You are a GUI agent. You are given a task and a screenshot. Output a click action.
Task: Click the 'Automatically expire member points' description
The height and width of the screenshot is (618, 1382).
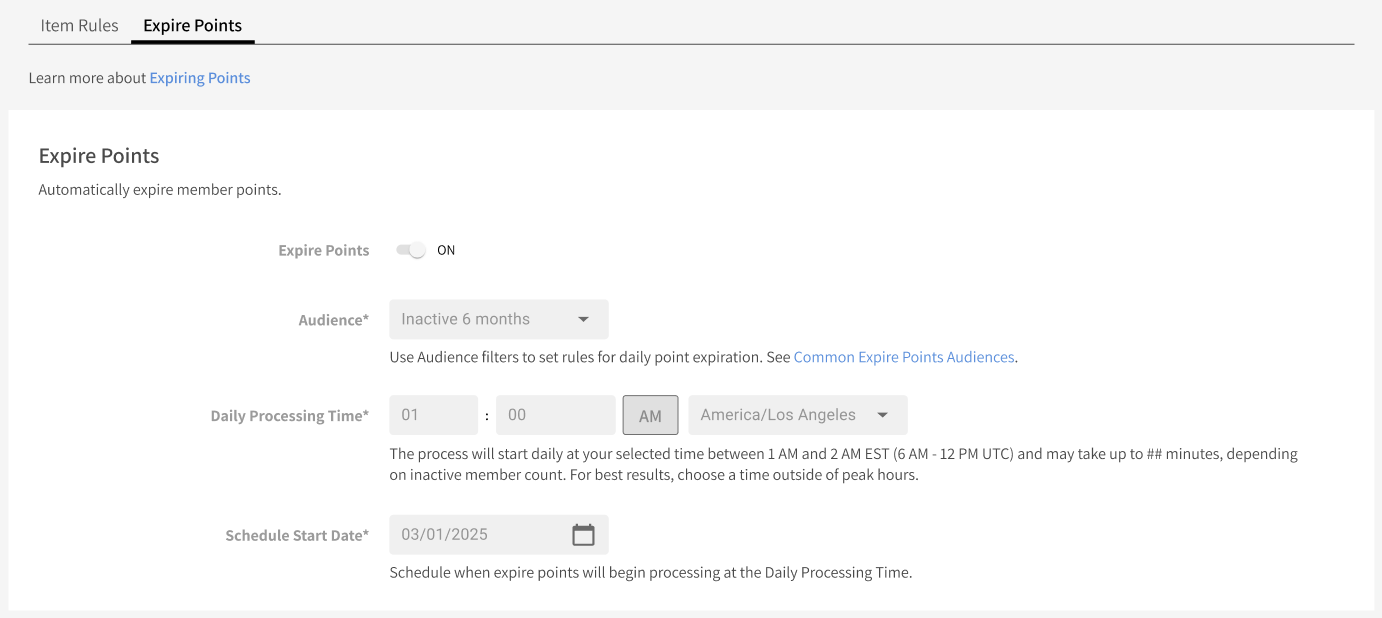(x=160, y=190)
